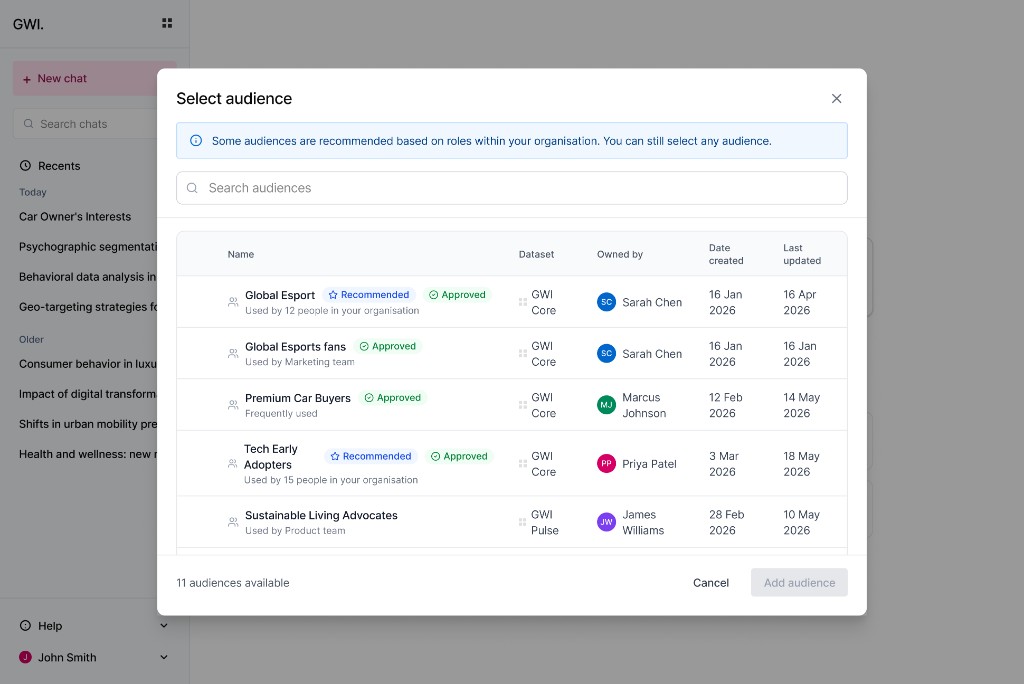This screenshot has height=684, width=1024.
Task: Click the audience icon beside Tech Early Adopters
Action: 232,464
